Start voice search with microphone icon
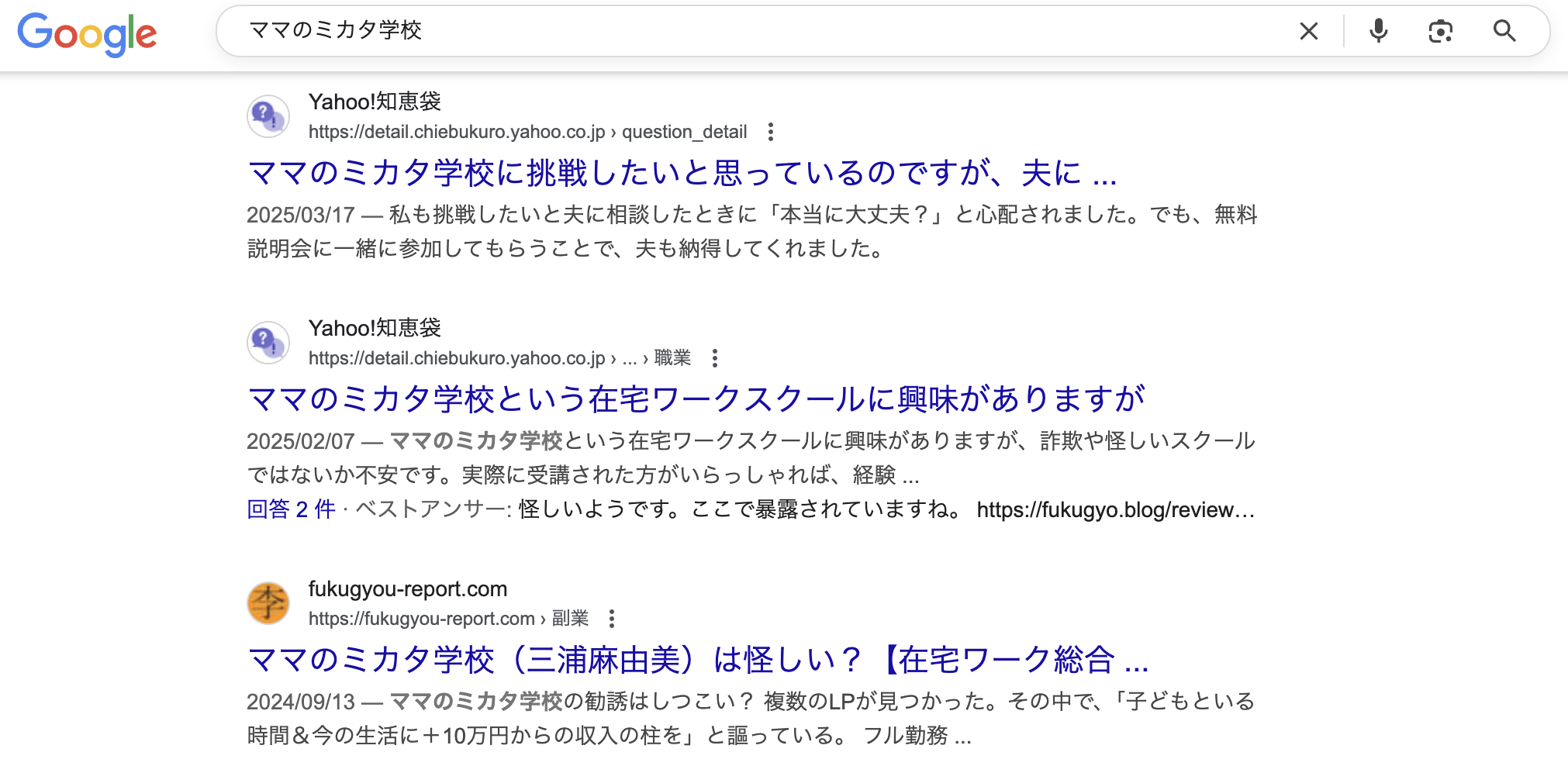This screenshot has height=766, width=1568. 1378,31
